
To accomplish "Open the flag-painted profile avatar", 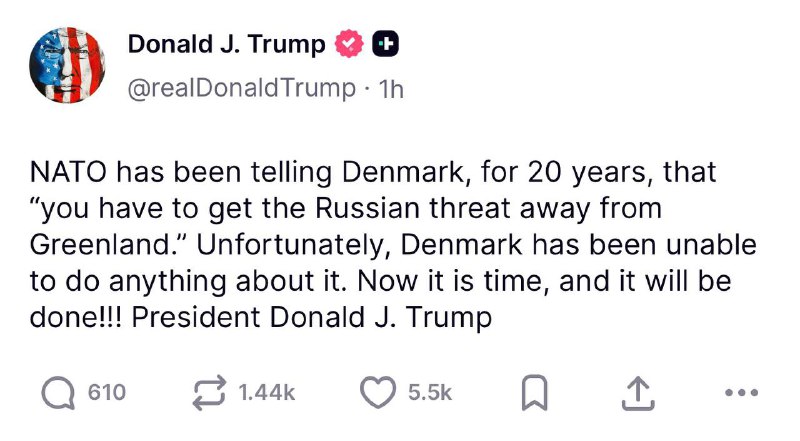I will (66, 64).
